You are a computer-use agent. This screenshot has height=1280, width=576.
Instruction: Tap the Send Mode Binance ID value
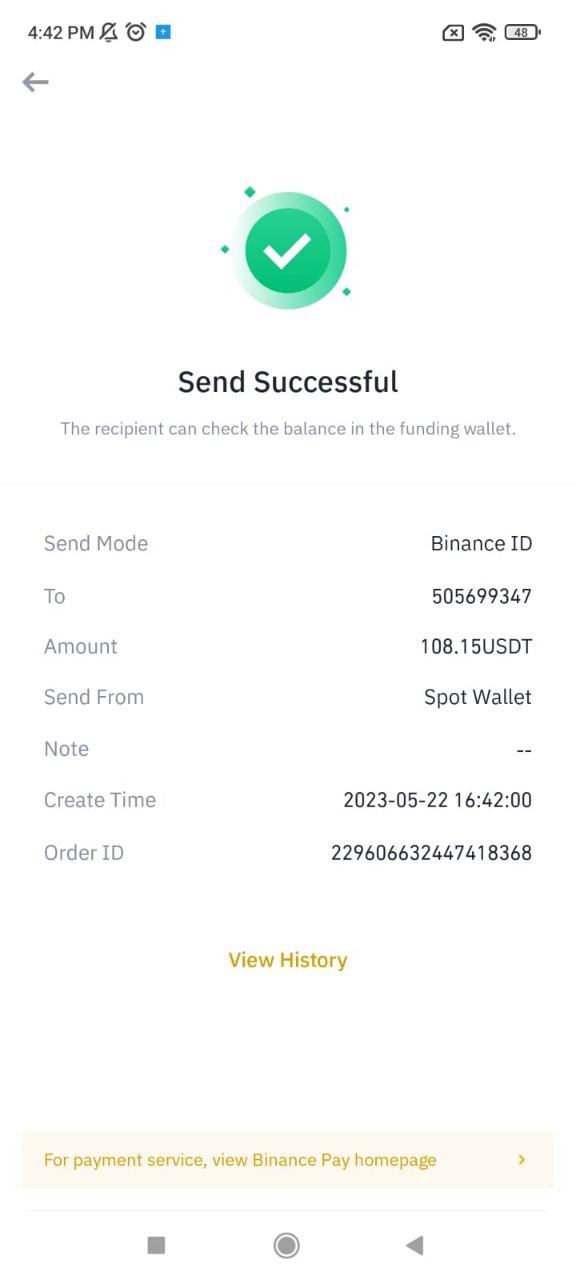[x=482, y=544]
